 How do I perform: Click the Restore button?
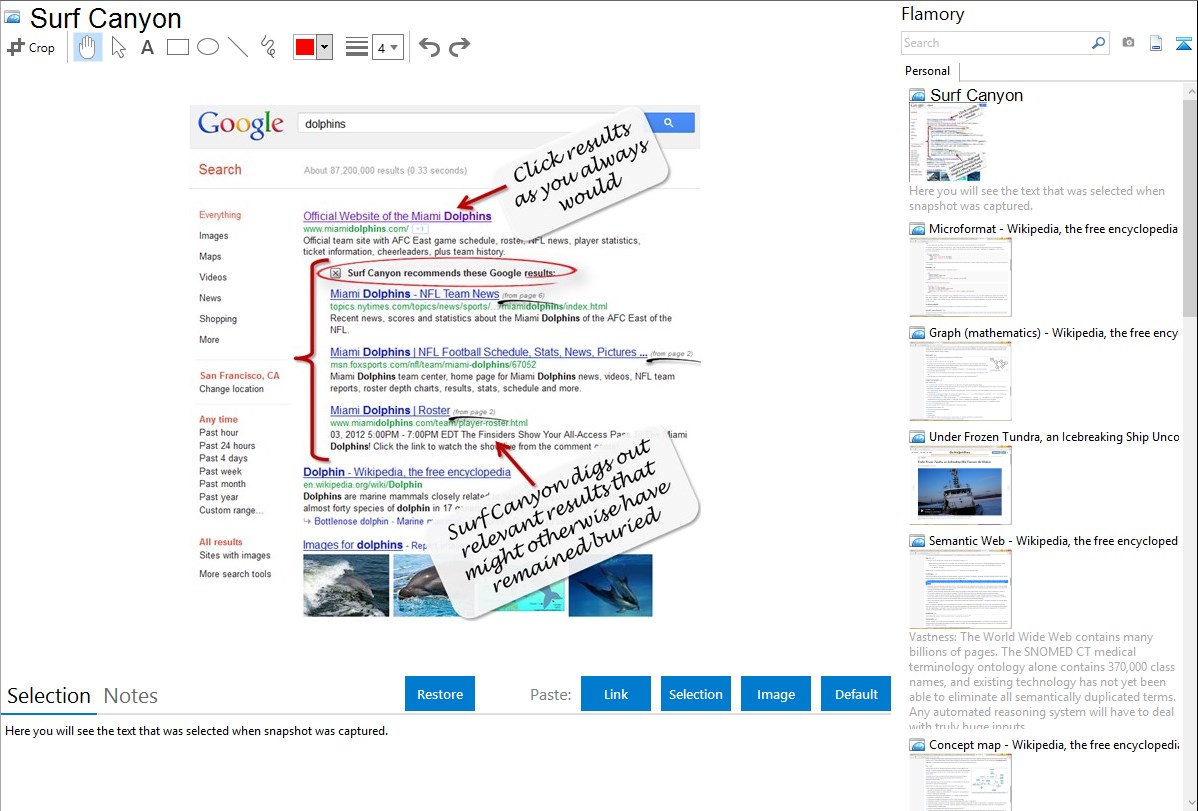(440, 694)
